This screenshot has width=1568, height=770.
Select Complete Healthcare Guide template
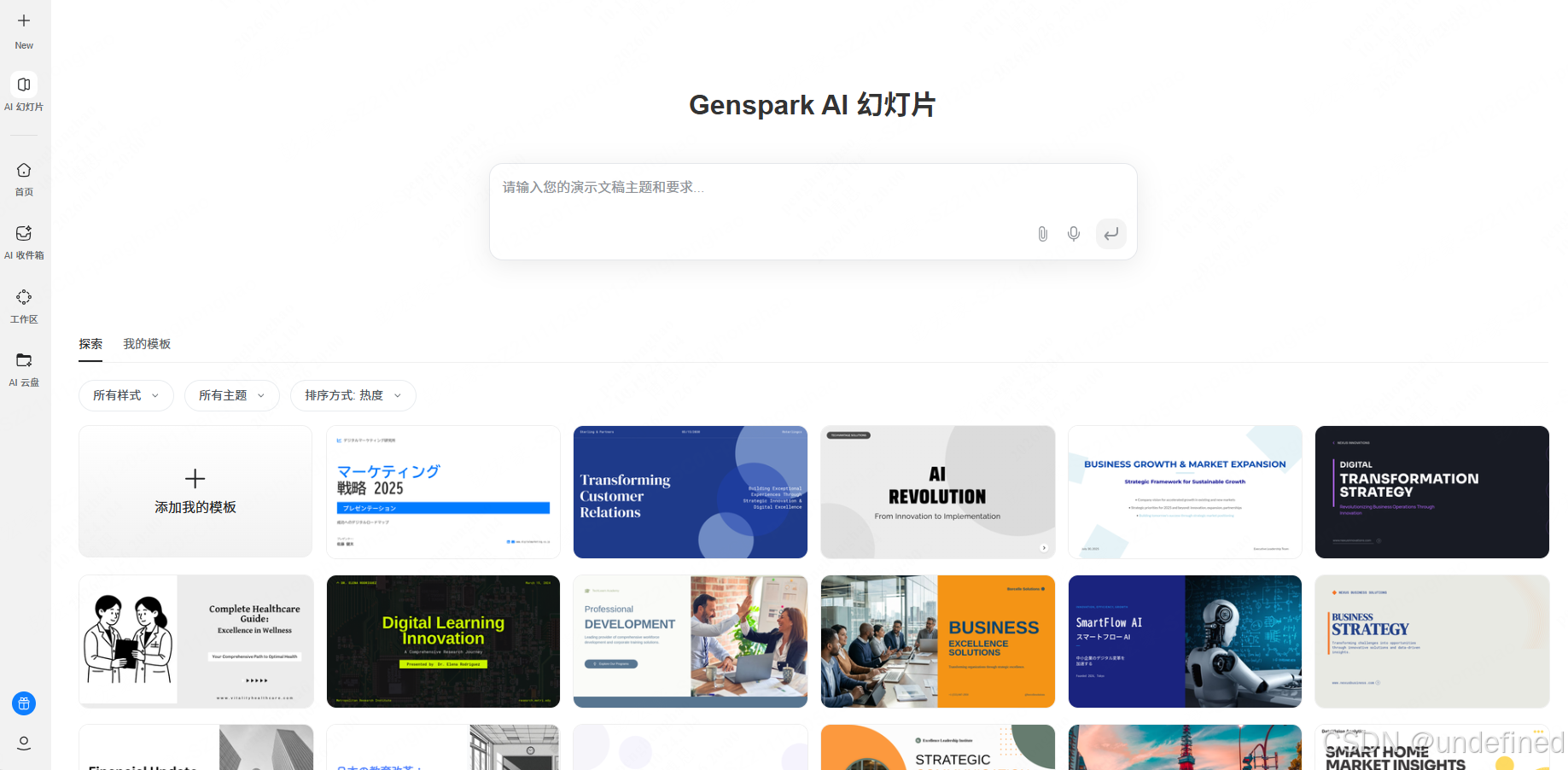coord(196,641)
